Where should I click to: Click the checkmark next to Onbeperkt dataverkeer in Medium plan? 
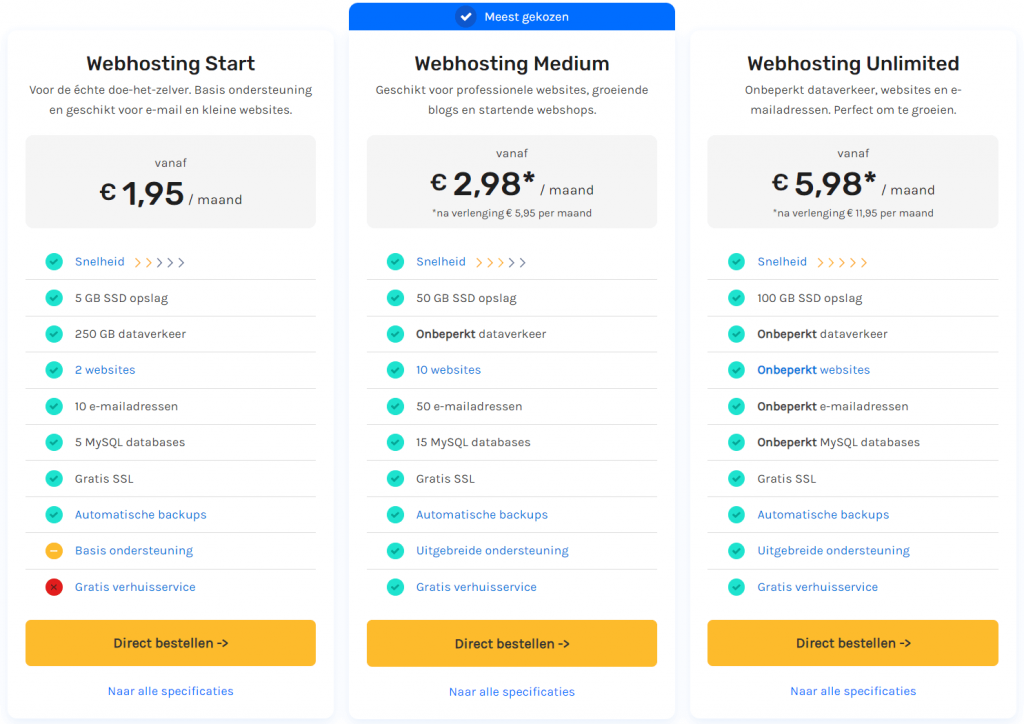coord(395,334)
